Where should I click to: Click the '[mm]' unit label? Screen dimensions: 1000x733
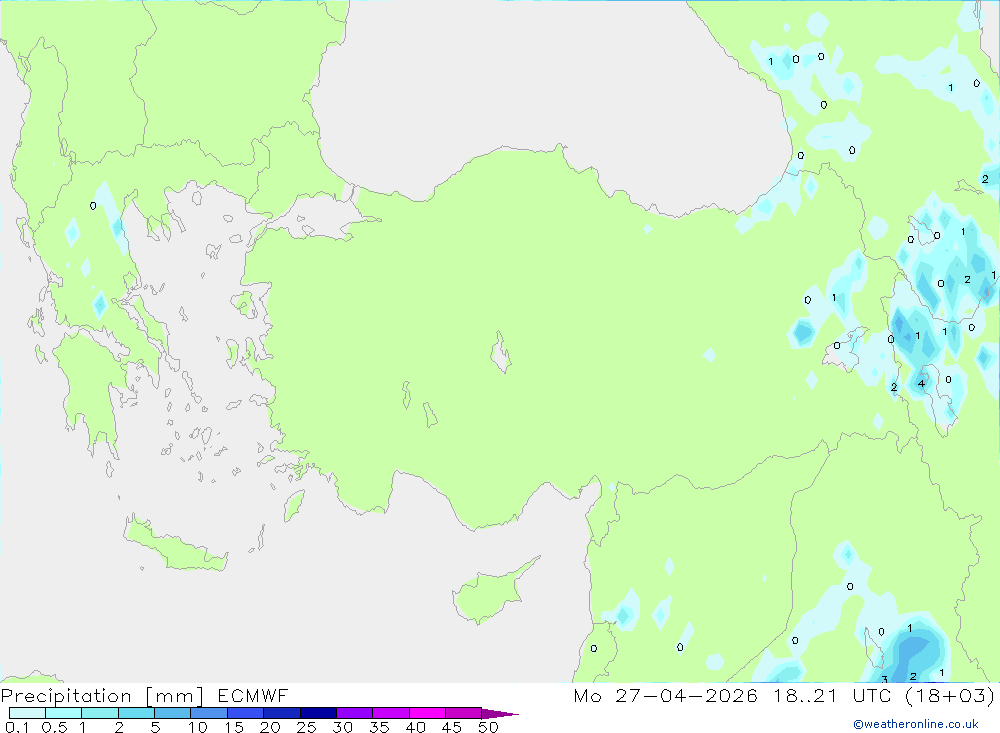click(175, 696)
